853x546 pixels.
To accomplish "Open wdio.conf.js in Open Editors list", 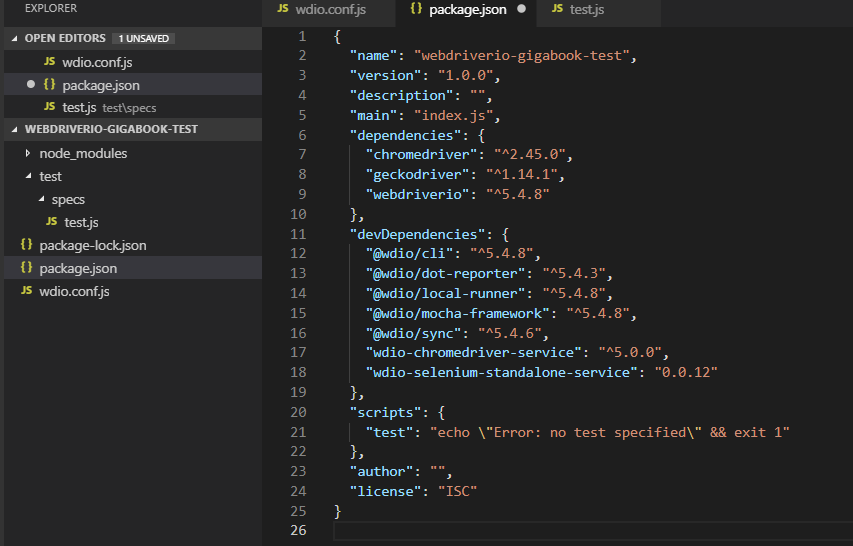I will tap(133, 62).
